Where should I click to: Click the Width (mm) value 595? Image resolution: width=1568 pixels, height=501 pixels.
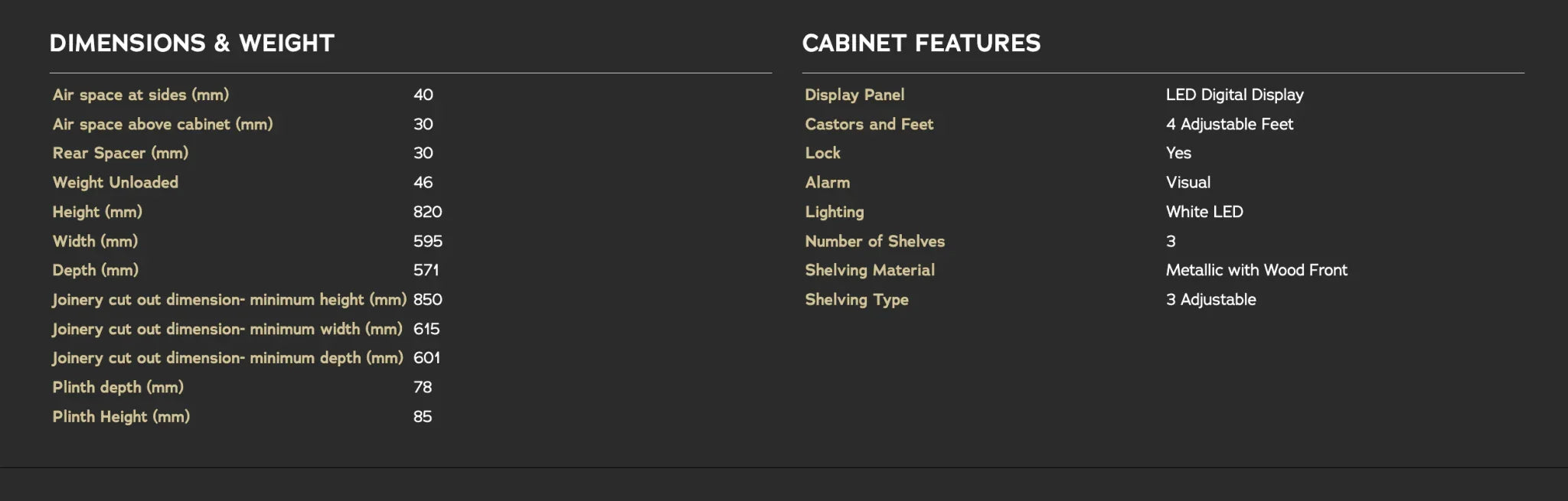pos(427,242)
